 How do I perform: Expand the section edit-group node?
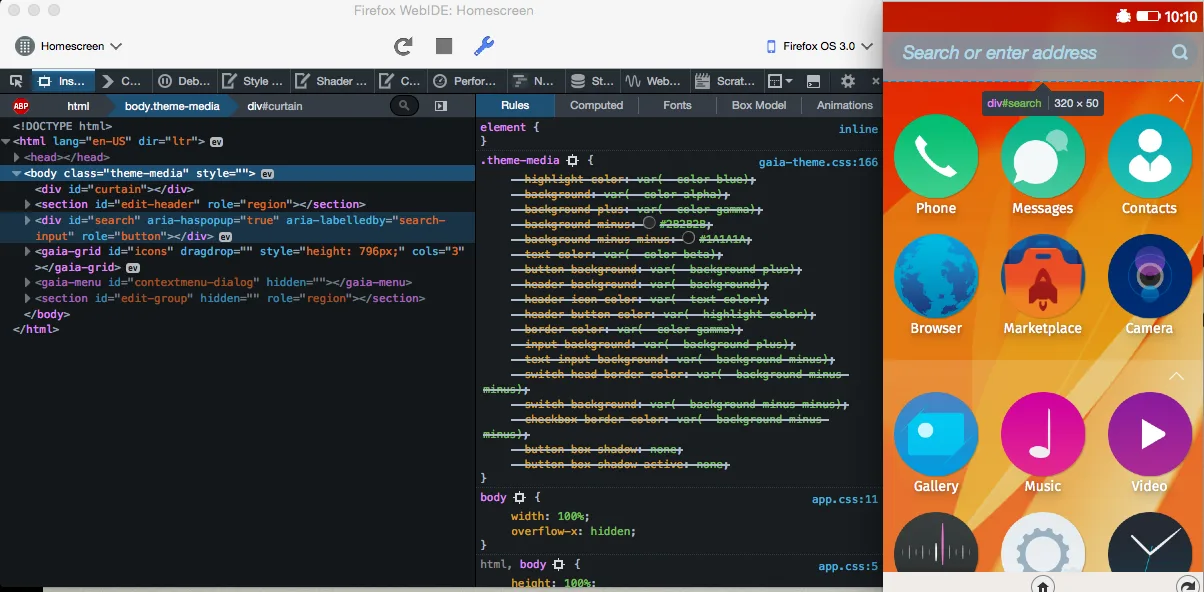coord(28,298)
